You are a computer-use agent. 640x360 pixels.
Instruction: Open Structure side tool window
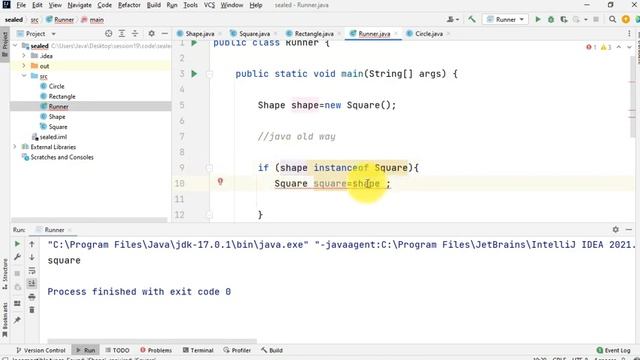(5, 274)
